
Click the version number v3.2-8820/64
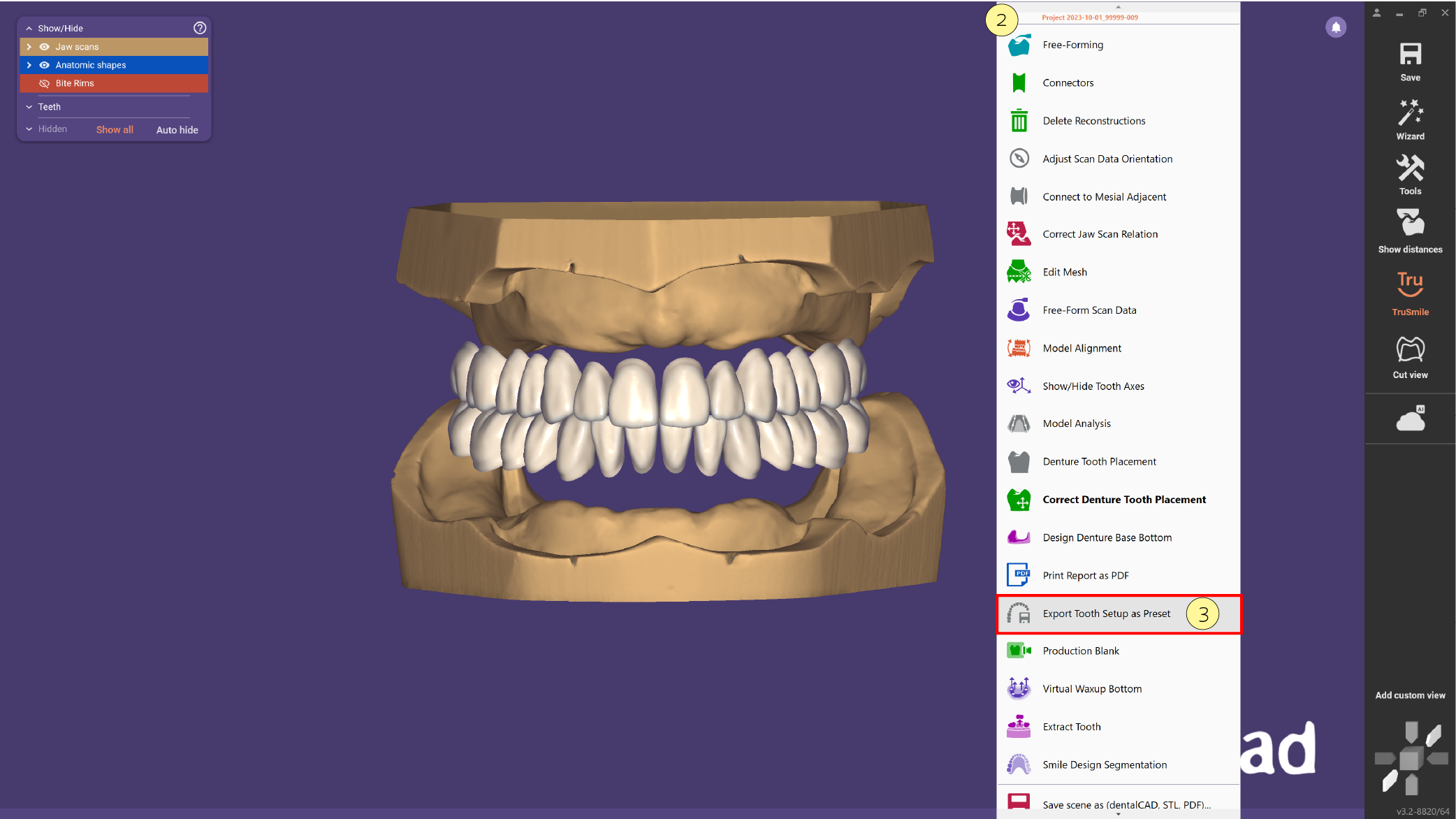1422,811
